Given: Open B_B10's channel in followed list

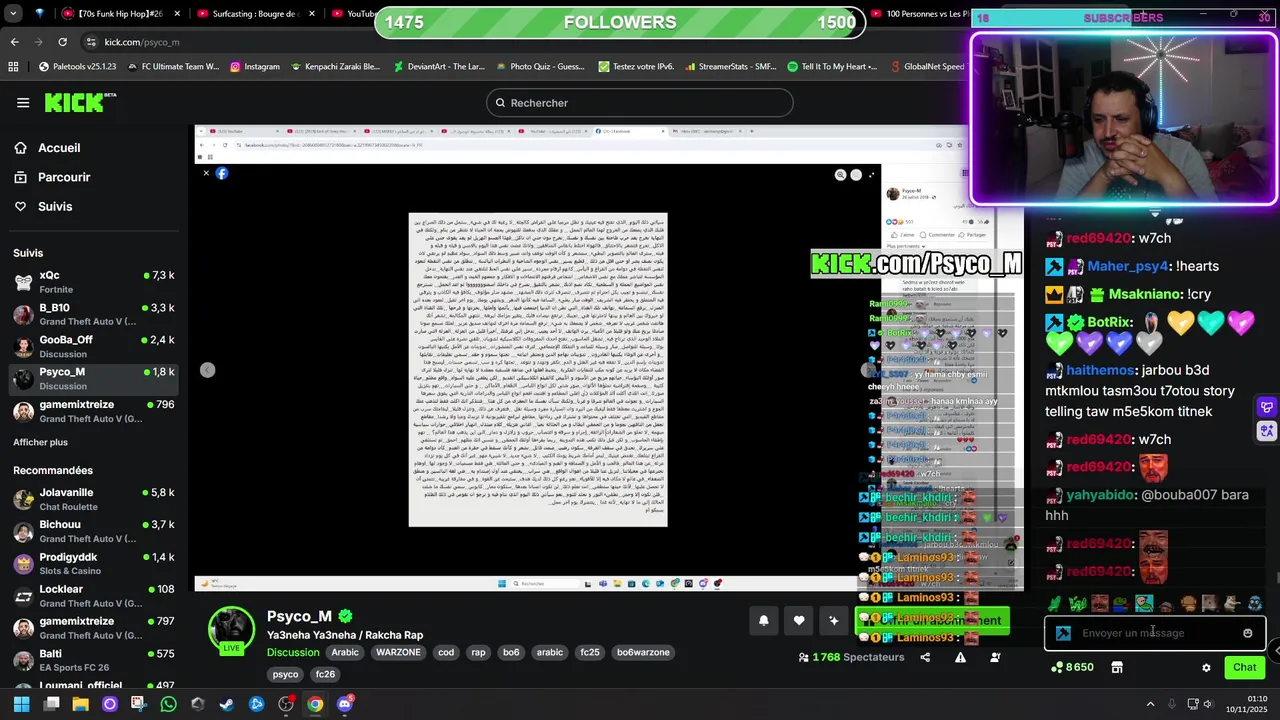Looking at the screenshot, I should point(94,314).
